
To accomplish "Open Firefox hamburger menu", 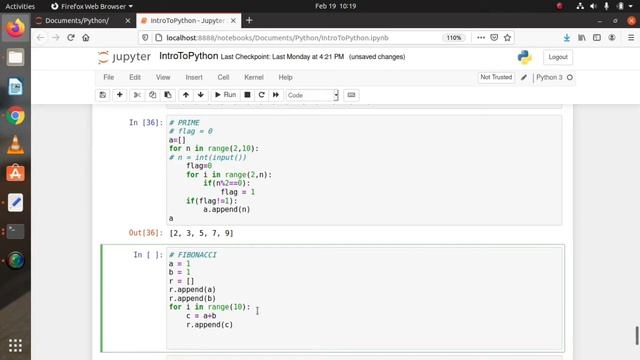I will click(631, 38).
